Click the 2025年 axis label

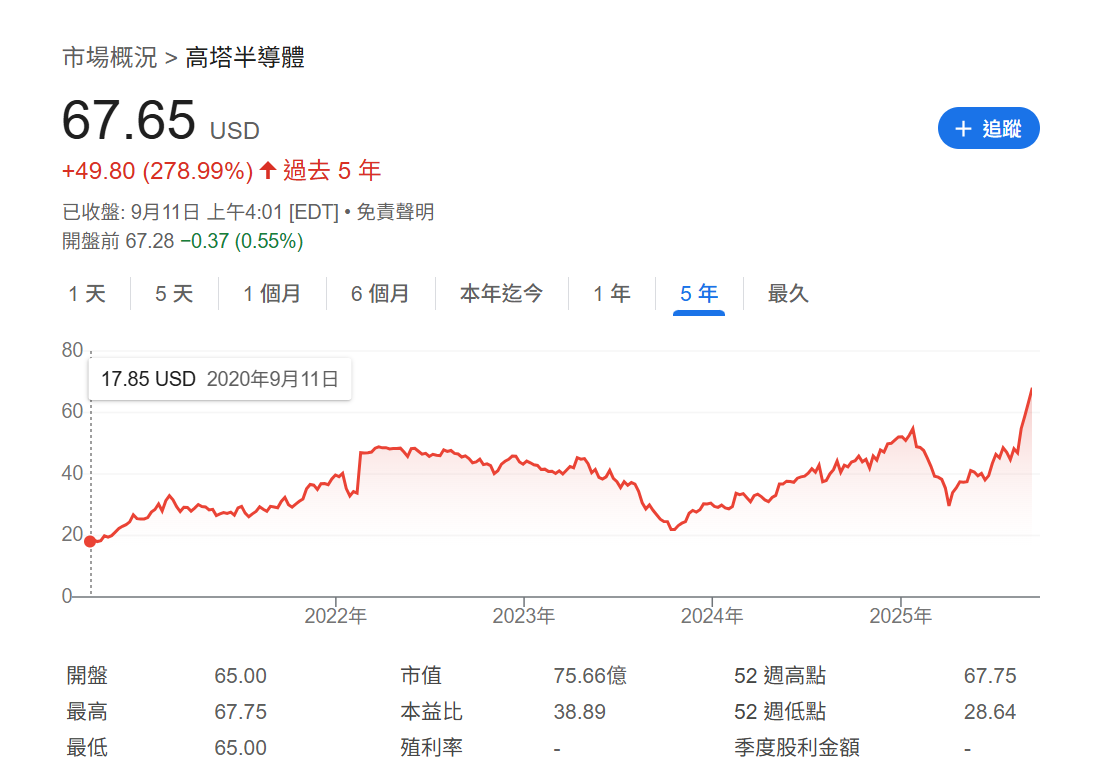(x=901, y=616)
